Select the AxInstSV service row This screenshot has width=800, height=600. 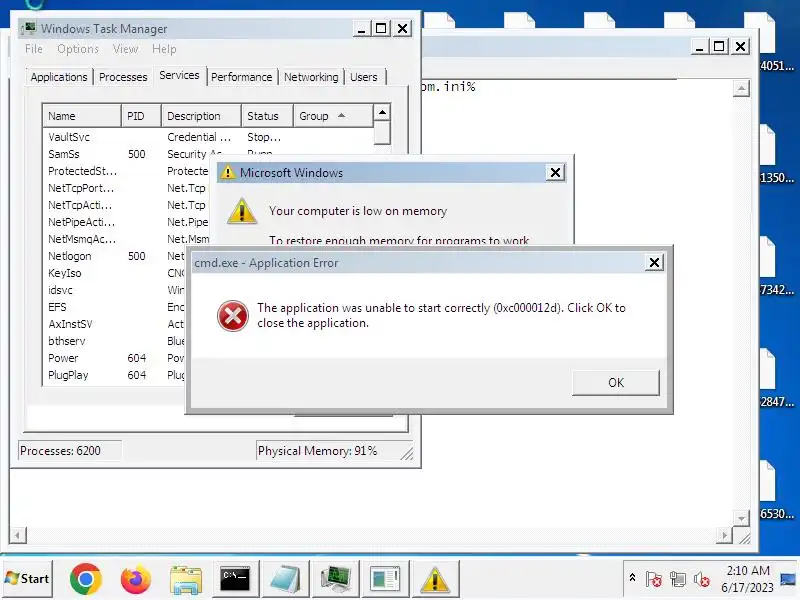coord(114,324)
